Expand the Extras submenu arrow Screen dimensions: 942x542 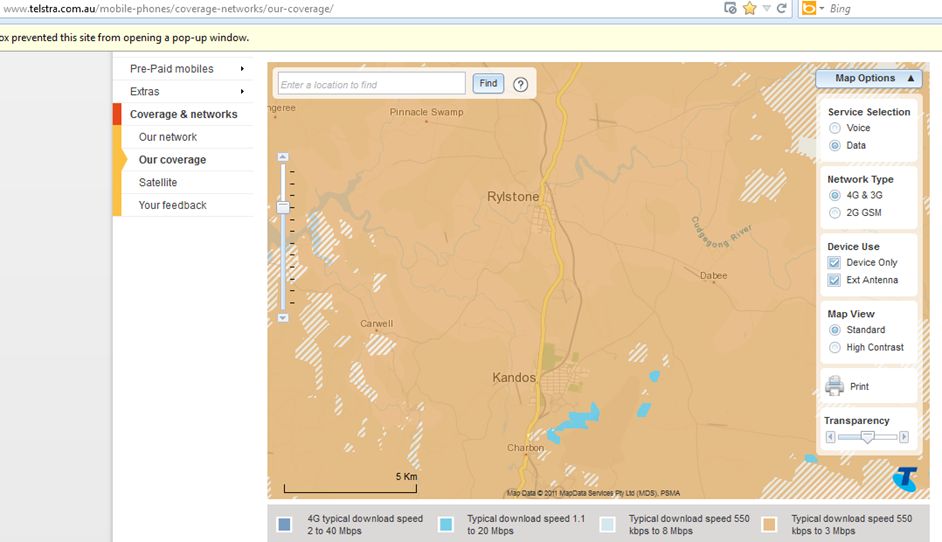242,91
